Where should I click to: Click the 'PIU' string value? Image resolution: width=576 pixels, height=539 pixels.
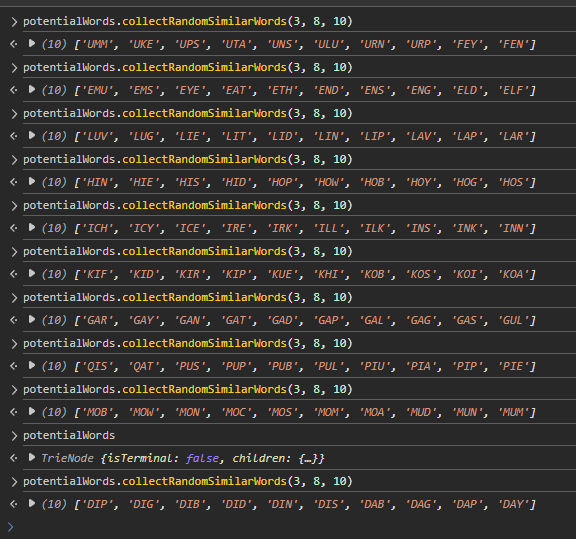click(x=374, y=366)
